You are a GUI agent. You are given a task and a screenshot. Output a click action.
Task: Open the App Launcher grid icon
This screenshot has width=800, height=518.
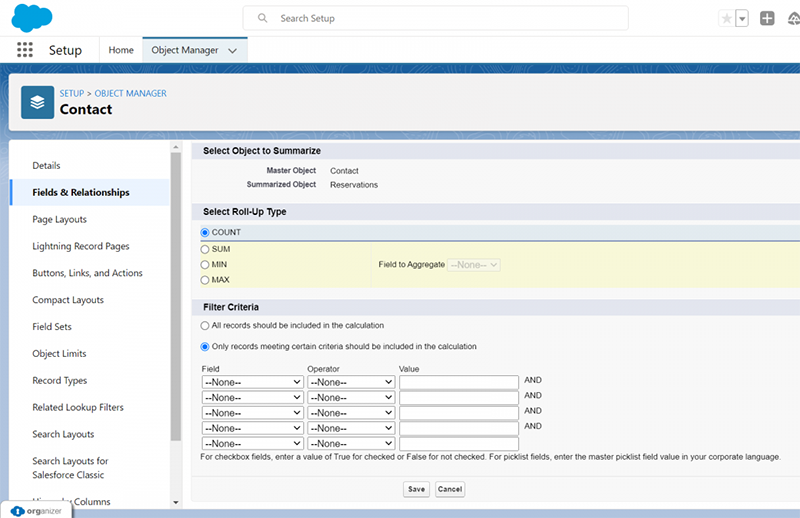coord(24,50)
